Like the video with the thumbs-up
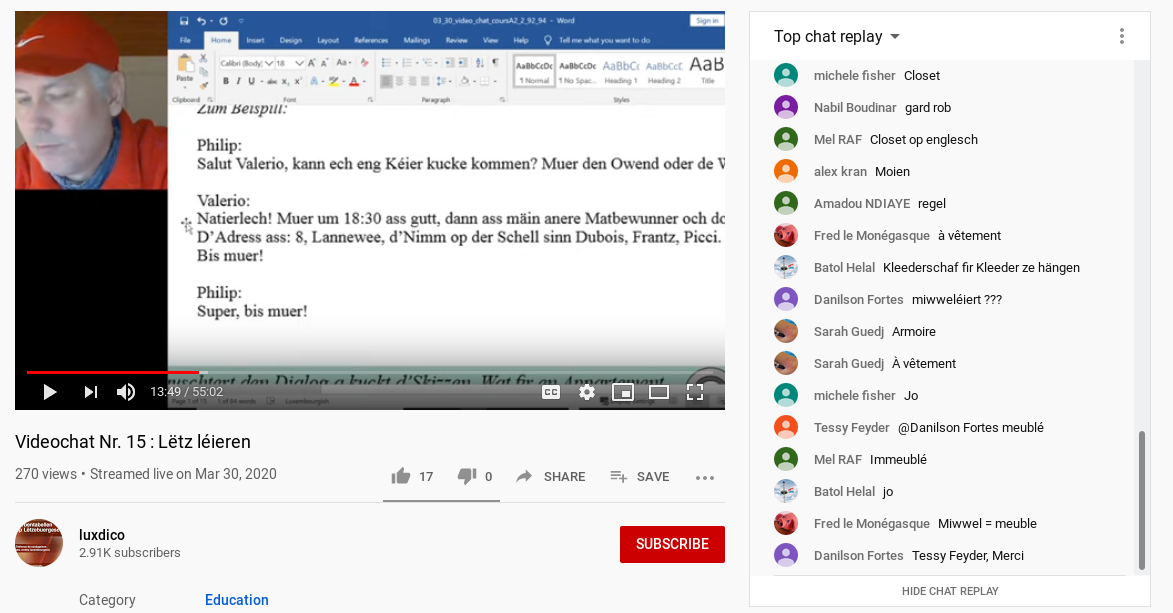The image size is (1173, 613). click(400, 475)
